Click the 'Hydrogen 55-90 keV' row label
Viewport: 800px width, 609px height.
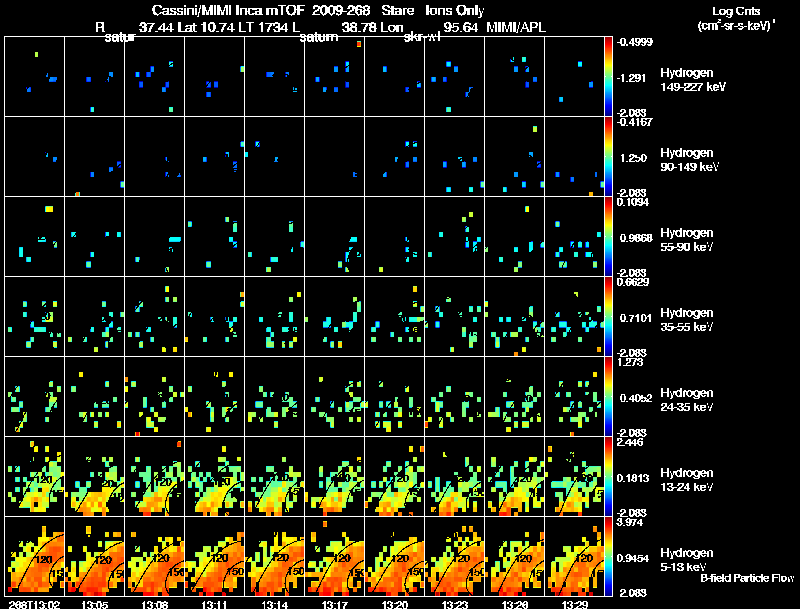[687, 240]
